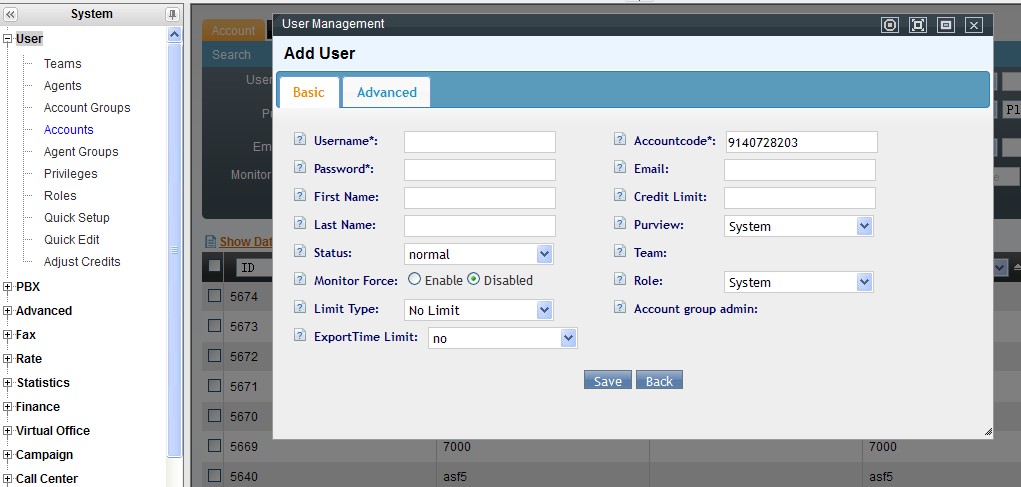Image resolution: width=1021 pixels, height=487 pixels.
Task: Click help icon beside Accountcode label
Action: pos(620,141)
